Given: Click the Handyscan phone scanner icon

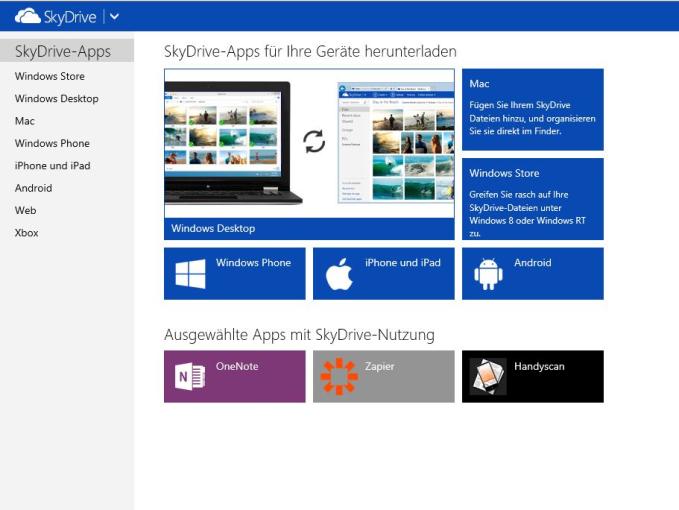Looking at the screenshot, I should click(488, 376).
